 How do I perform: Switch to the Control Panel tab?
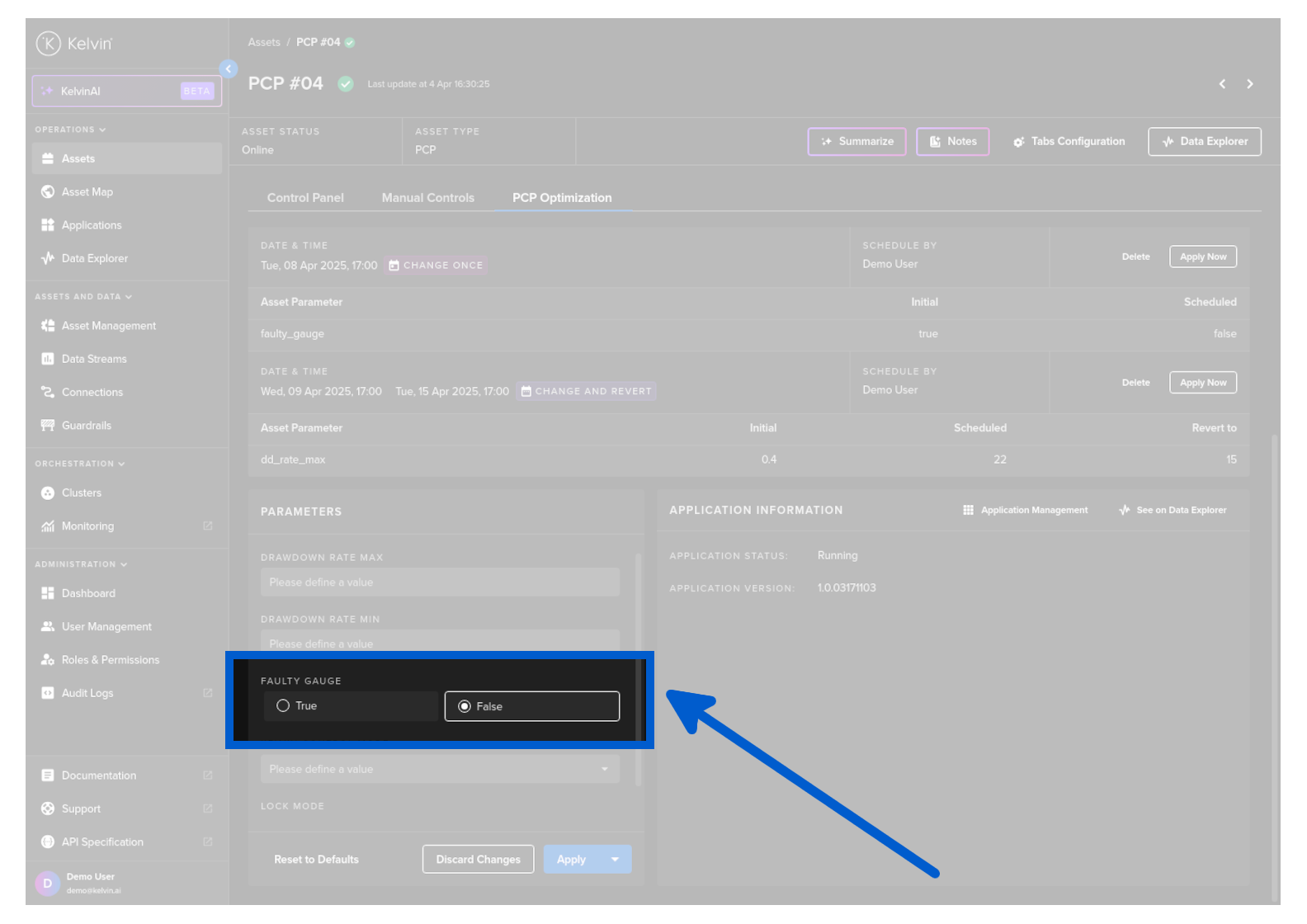[305, 198]
